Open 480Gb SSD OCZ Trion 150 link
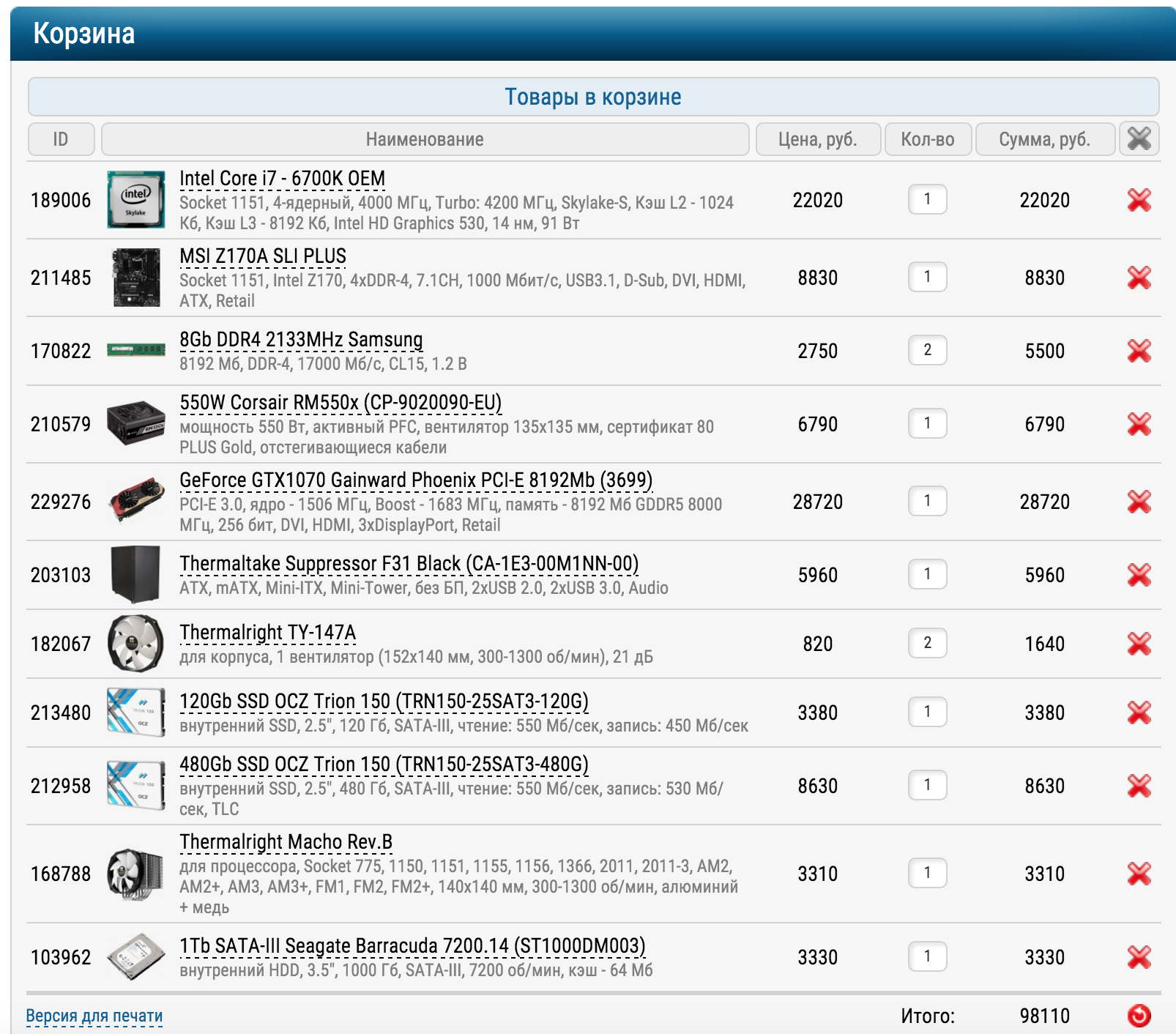 pos(384,765)
